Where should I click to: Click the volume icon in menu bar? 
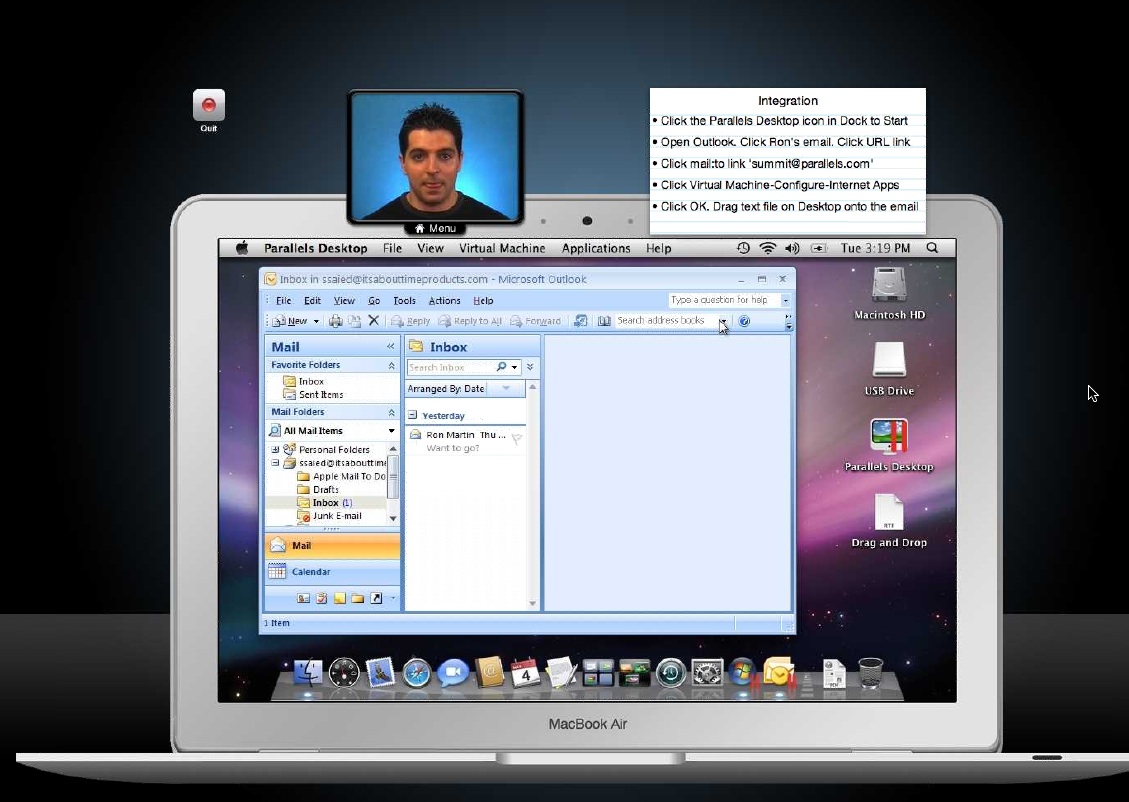pos(793,248)
